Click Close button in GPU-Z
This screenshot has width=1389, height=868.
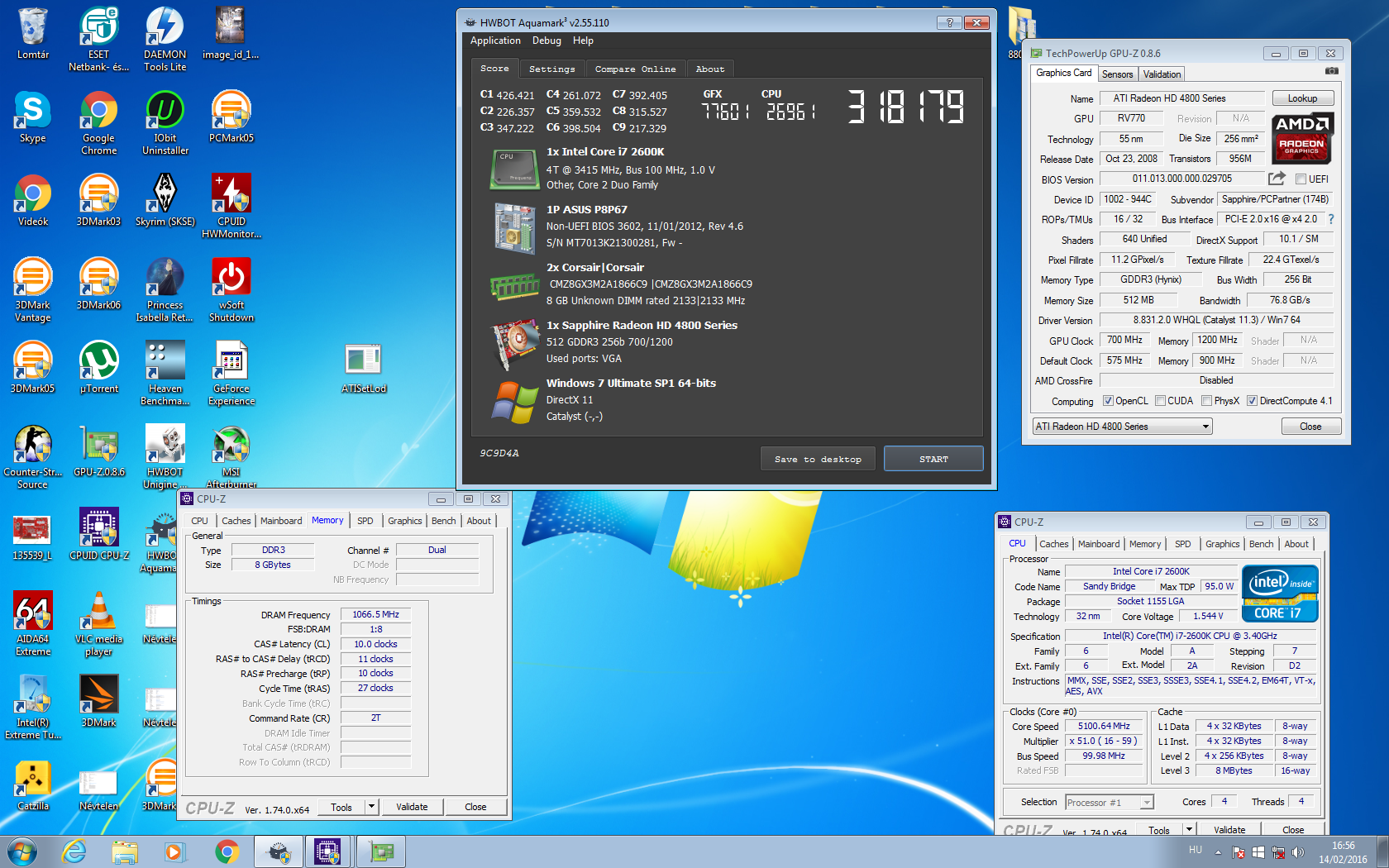pyautogui.click(x=1310, y=427)
